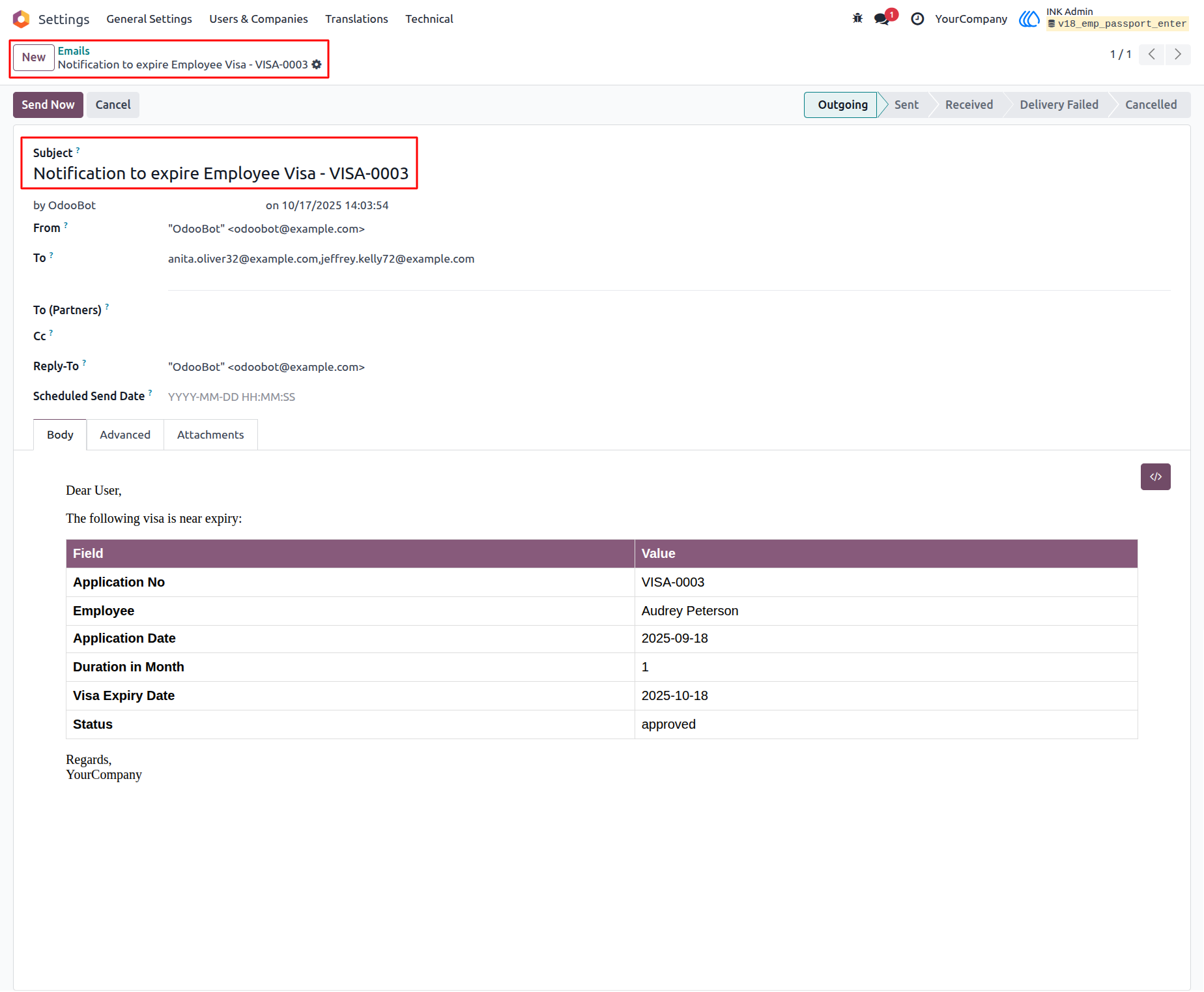Image resolution: width=1204 pixels, height=992 pixels.
Task: Select the Cancelled status stage
Action: coord(1151,105)
